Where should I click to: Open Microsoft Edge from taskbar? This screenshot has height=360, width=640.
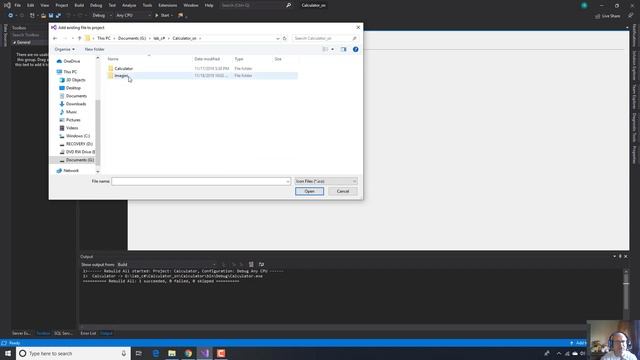point(156,353)
